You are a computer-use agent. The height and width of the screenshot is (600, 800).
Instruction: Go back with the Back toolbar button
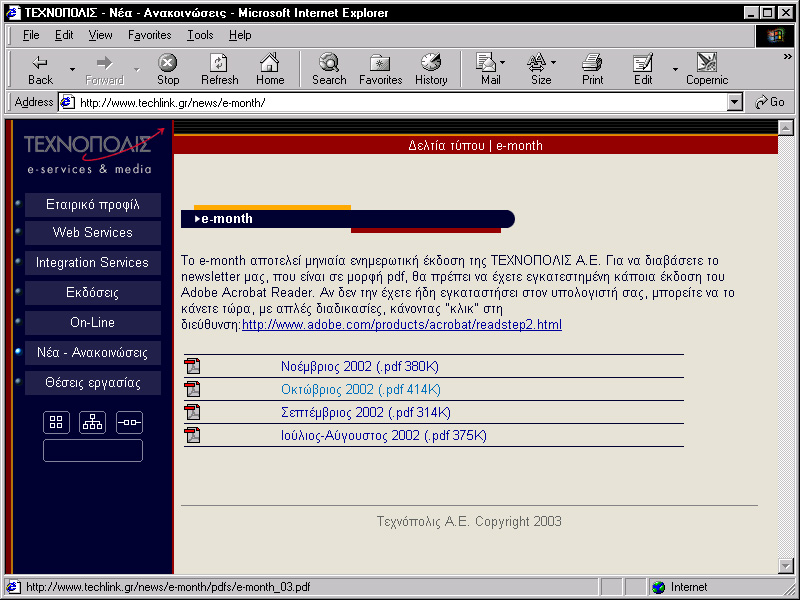(x=40, y=69)
